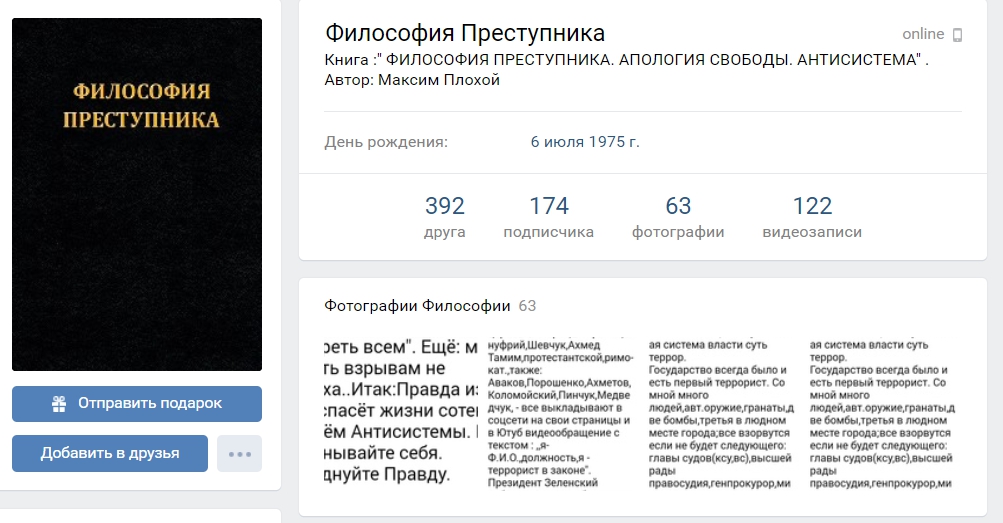Open the three-dot more actions menu
This screenshot has width=1003, height=523.
pos(239,454)
